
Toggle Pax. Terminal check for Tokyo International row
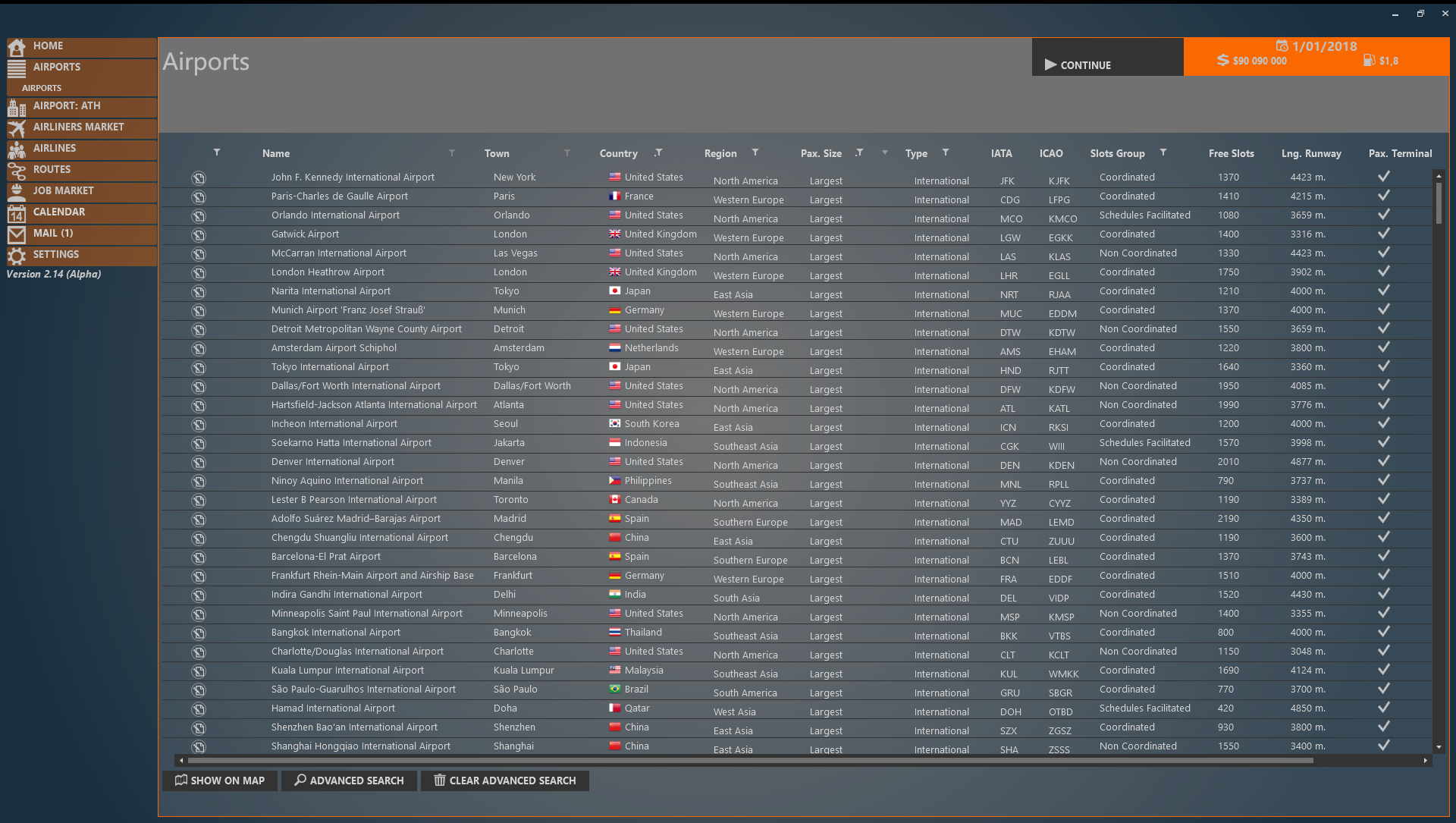[x=1384, y=366]
